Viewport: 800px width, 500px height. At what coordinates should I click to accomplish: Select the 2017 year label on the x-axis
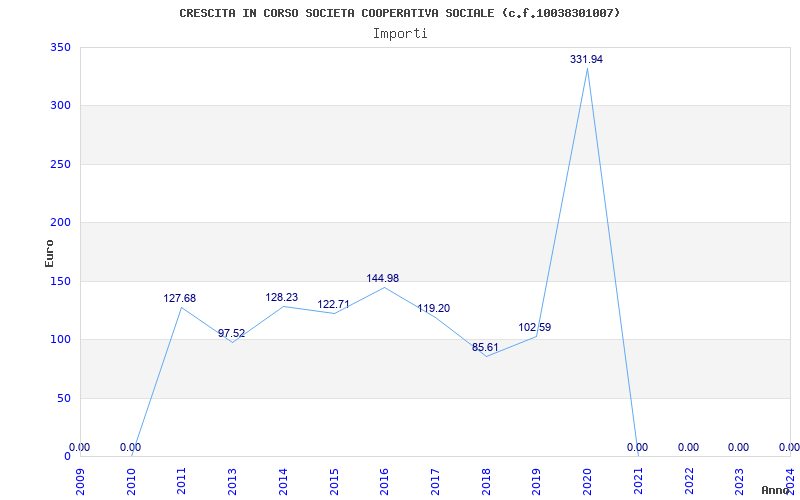[x=436, y=482]
